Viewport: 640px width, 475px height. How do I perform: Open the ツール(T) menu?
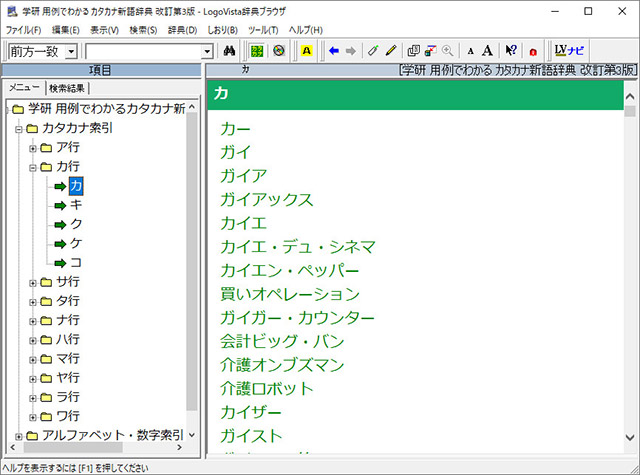coord(263,30)
